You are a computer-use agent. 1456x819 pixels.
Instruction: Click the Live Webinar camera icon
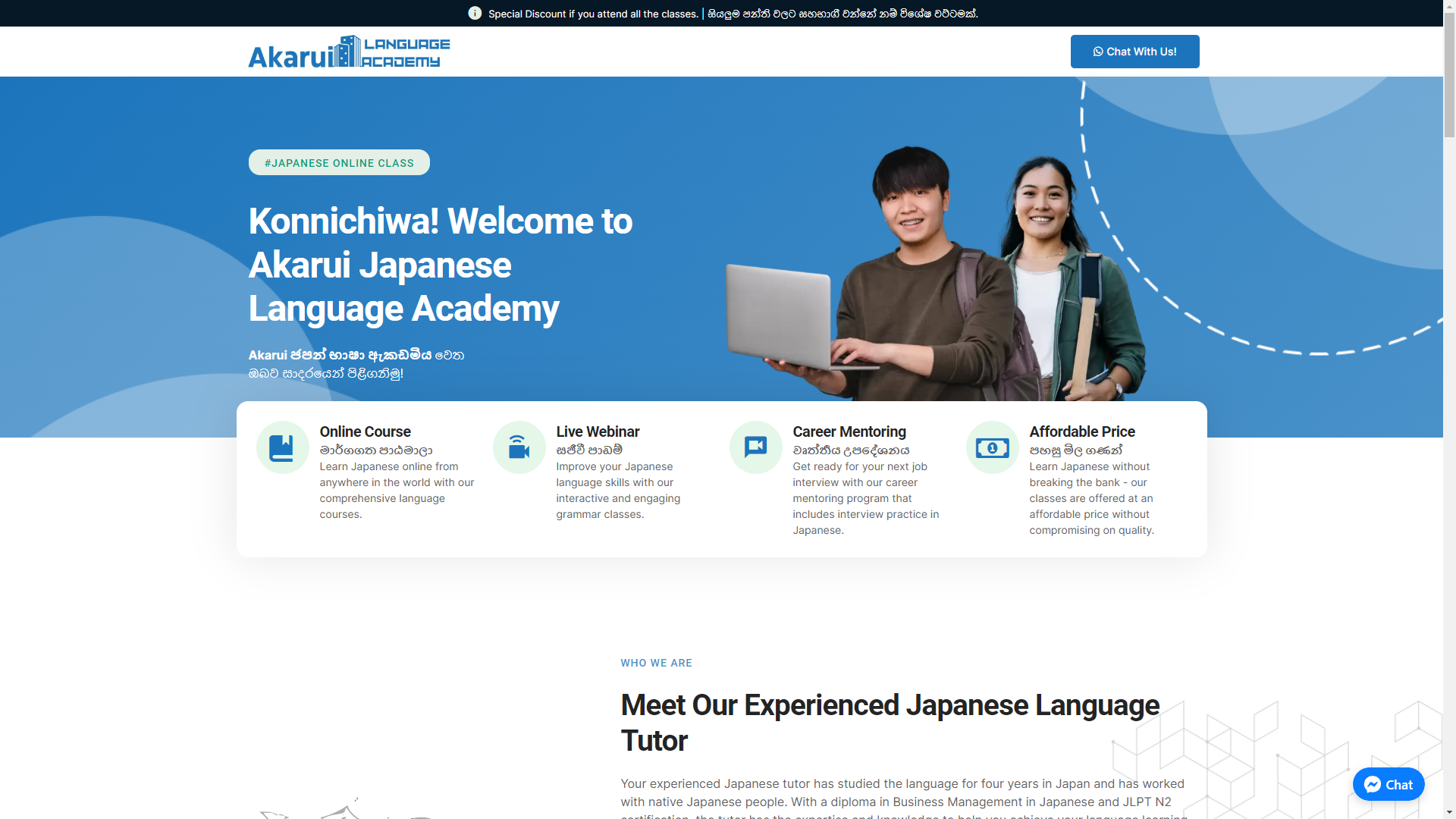[x=519, y=447]
